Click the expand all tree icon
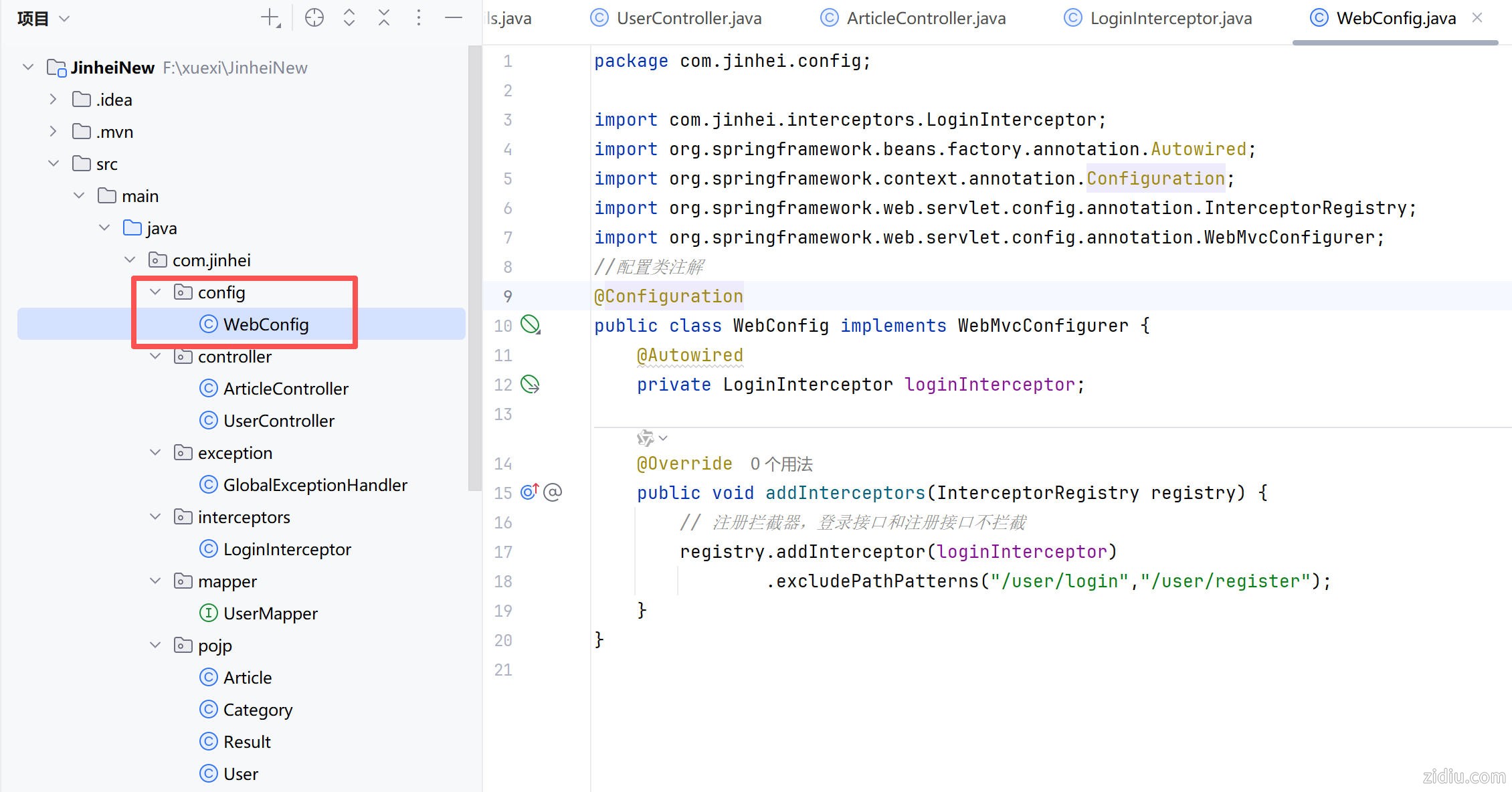 [x=349, y=17]
